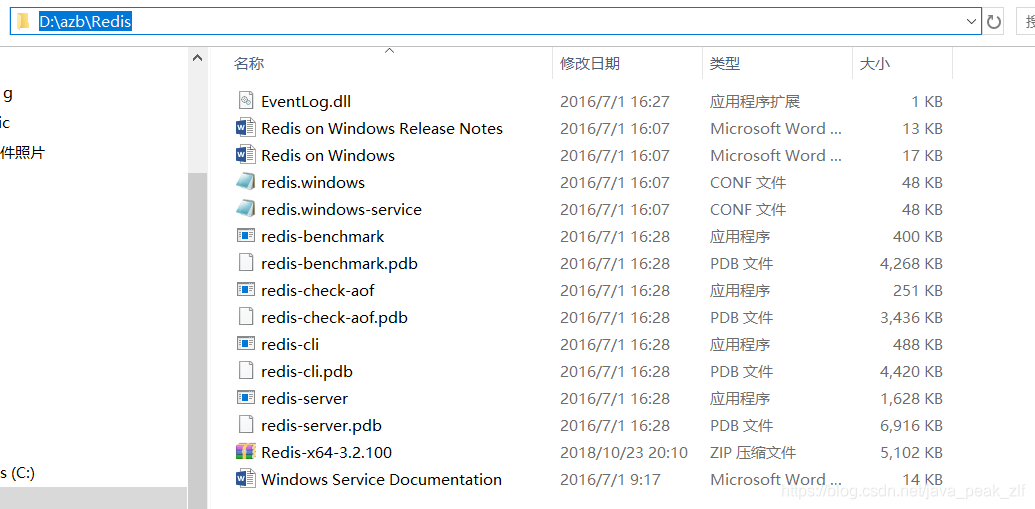
Task: Click the 400 KB size value
Action: click(918, 236)
